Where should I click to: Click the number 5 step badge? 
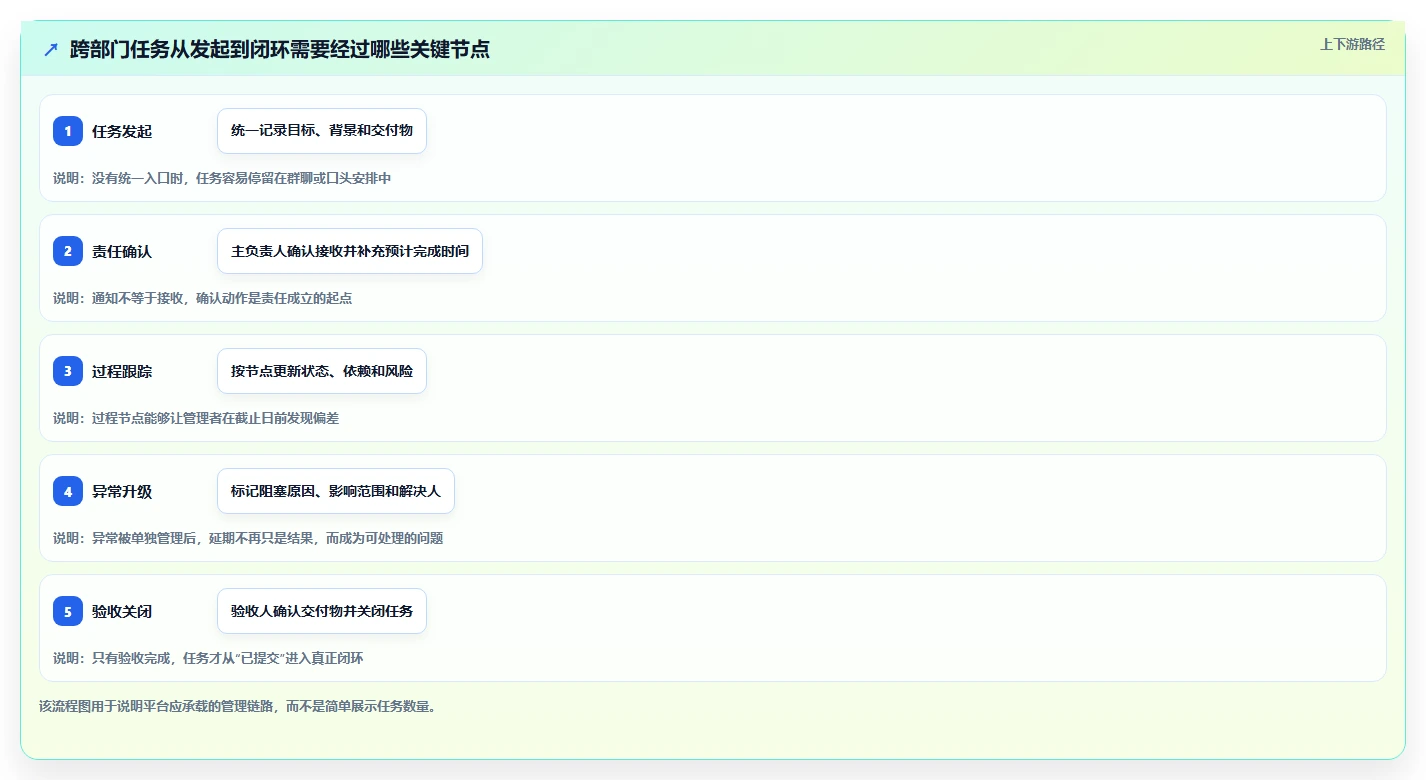pyautogui.click(x=68, y=611)
